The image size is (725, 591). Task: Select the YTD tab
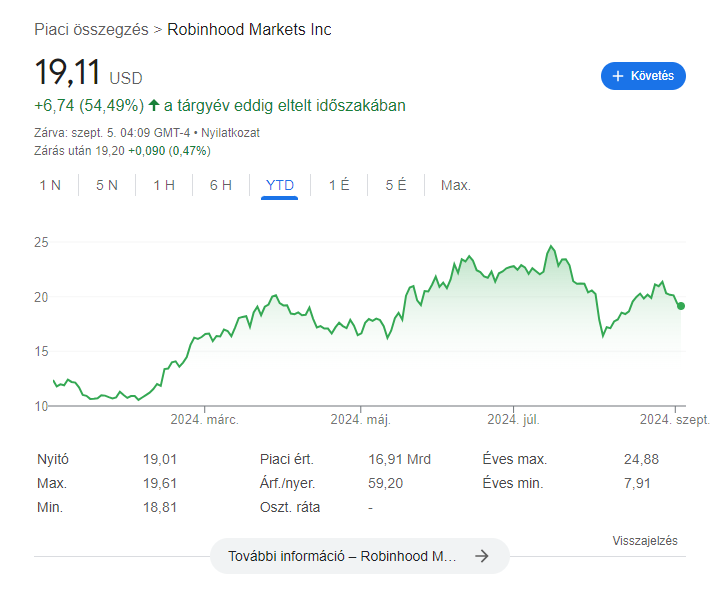280,185
